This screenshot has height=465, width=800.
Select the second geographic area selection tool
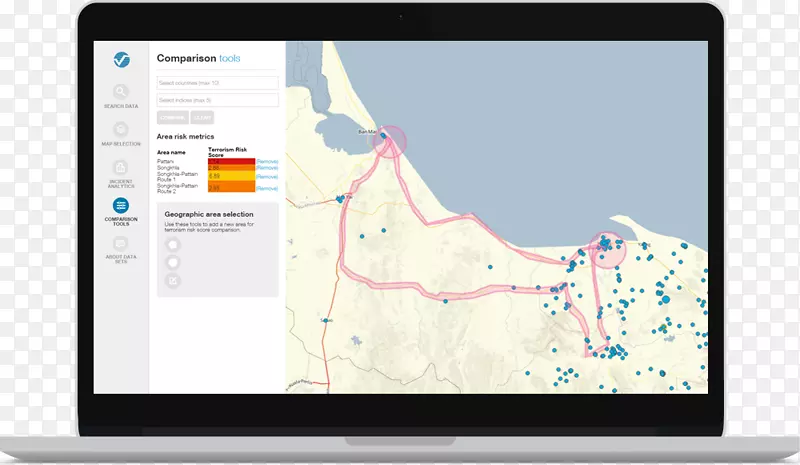click(x=173, y=262)
